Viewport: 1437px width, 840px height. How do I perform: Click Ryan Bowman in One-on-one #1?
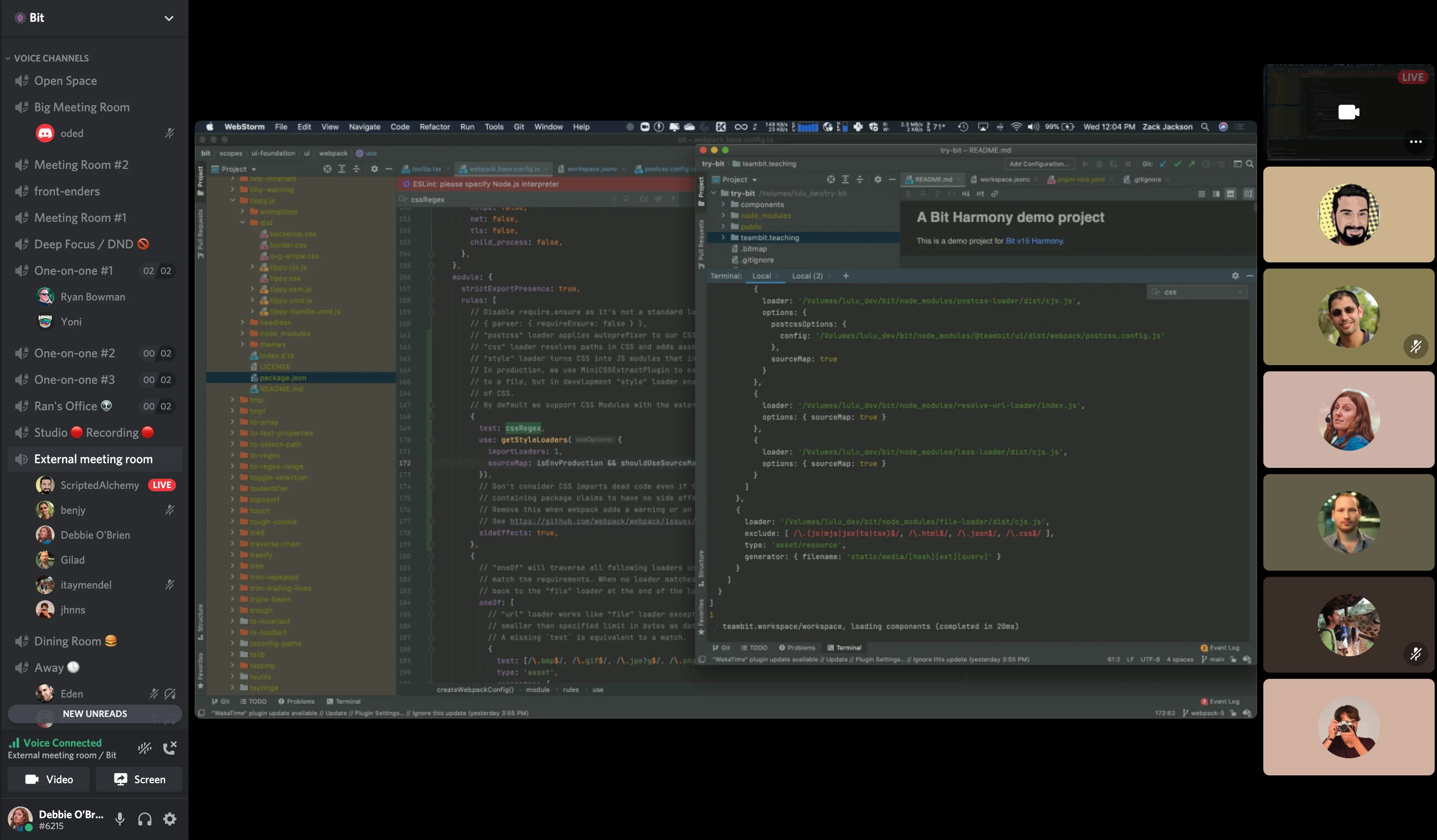[x=92, y=297]
